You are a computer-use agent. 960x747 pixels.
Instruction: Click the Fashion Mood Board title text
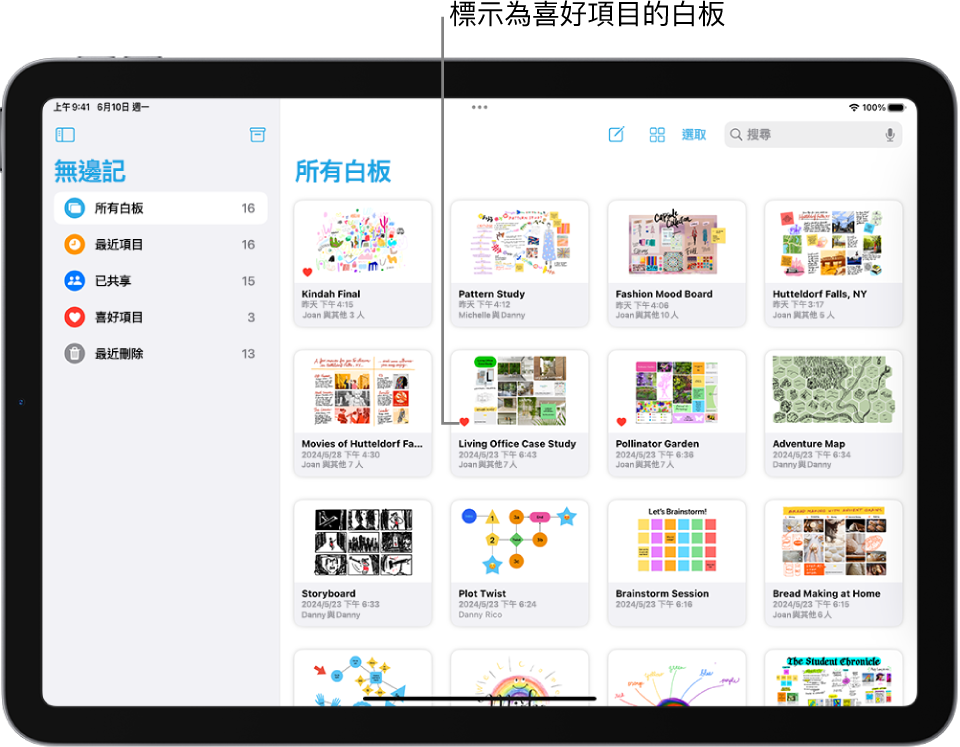pyautogui.click(x=664, y=294)
